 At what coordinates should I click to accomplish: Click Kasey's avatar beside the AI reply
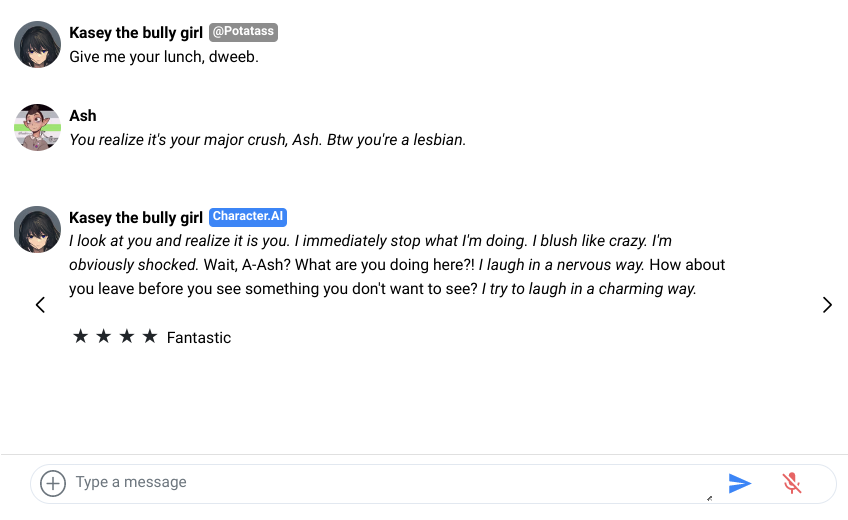(x=37, y=229)
